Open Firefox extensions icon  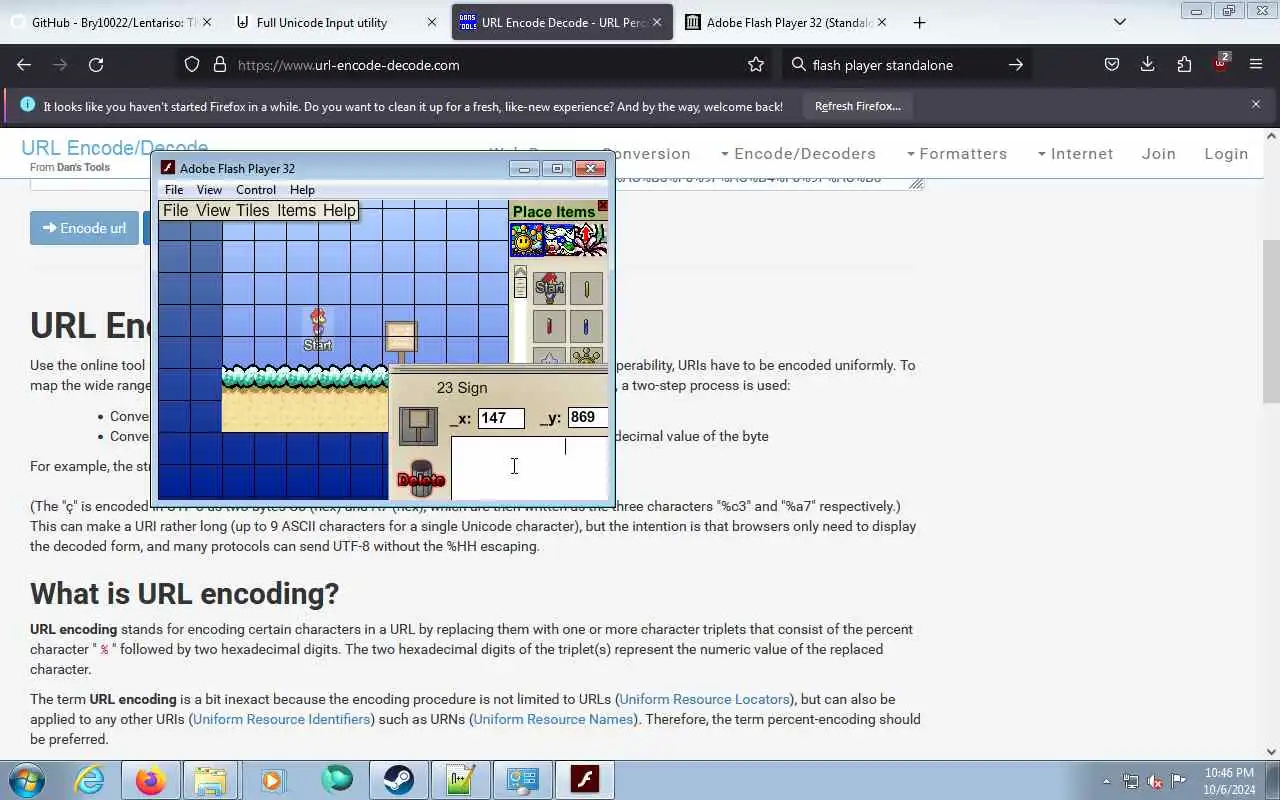tap(1184, 65)
